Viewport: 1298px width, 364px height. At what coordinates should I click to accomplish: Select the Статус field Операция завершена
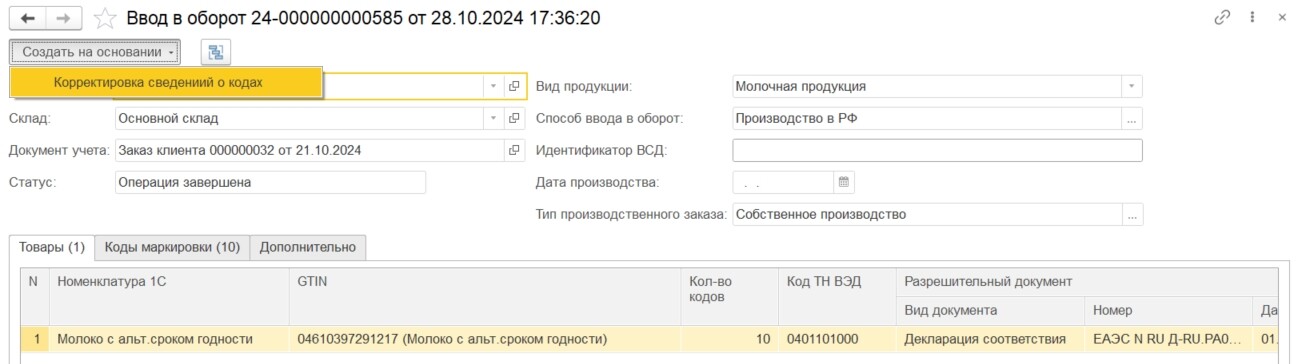[x=269, y=182]
